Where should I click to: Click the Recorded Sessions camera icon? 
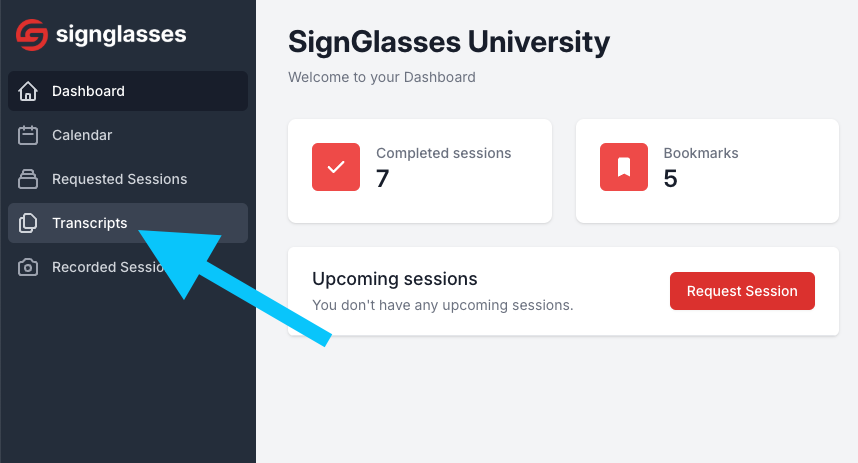click(28, 267)
